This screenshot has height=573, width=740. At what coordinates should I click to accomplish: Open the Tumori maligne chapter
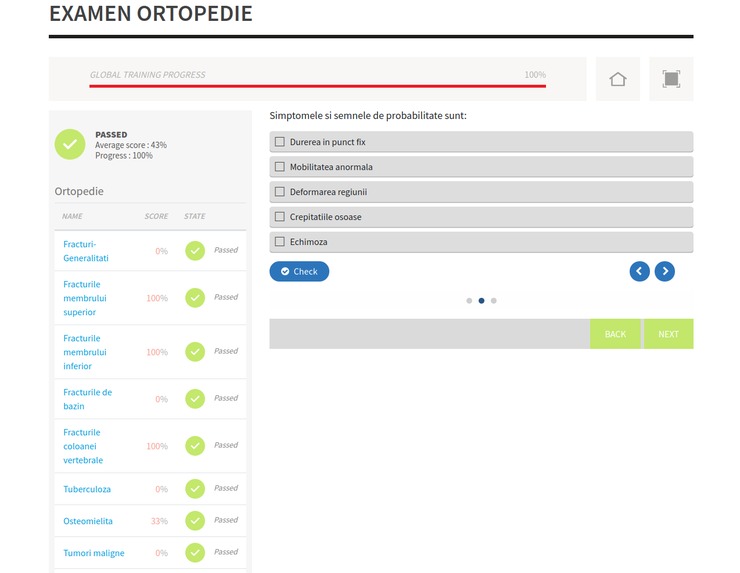pos(93,553)
